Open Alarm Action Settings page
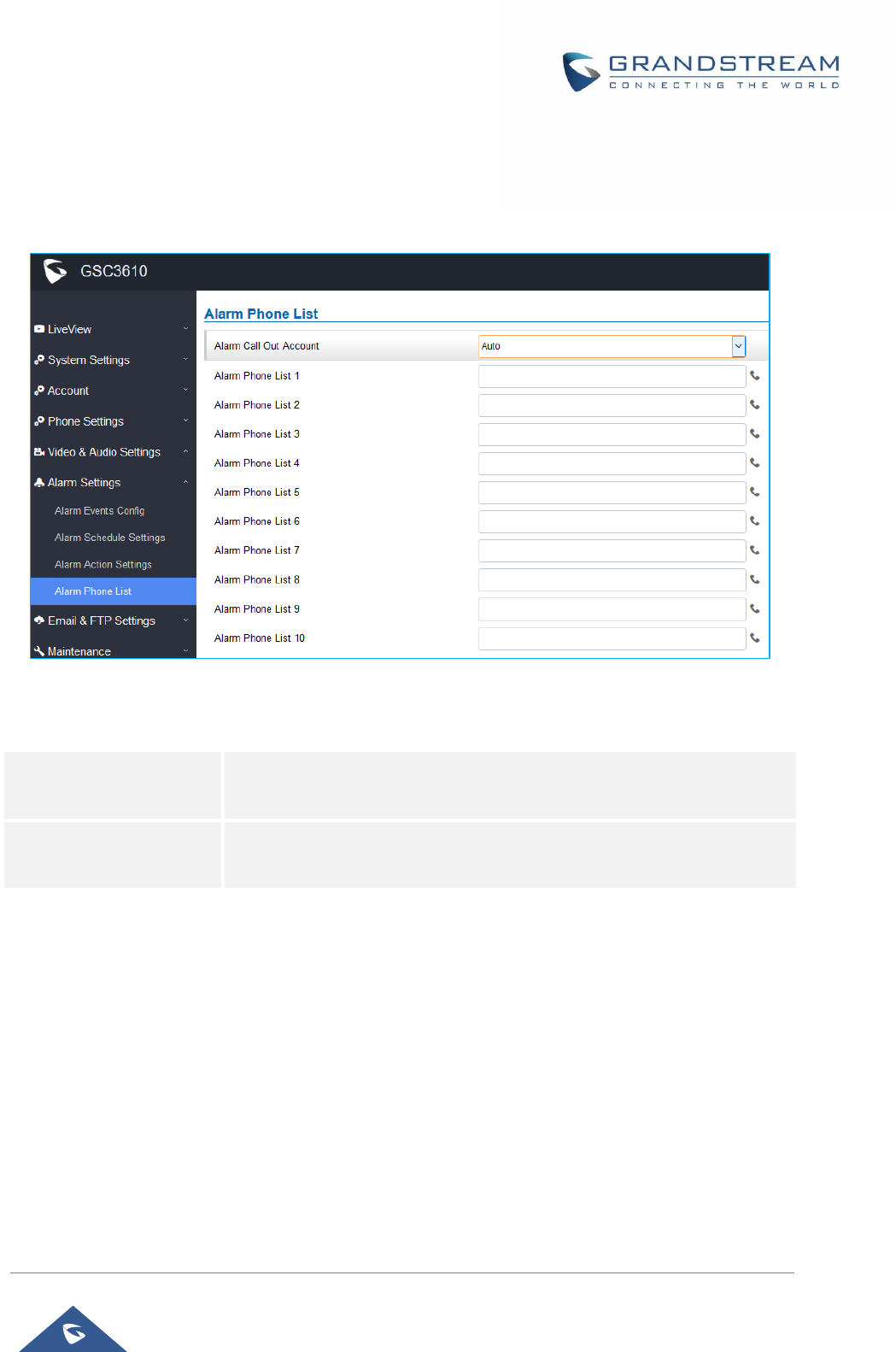Viewport: 896px width, 1352px height. [102, 565]
